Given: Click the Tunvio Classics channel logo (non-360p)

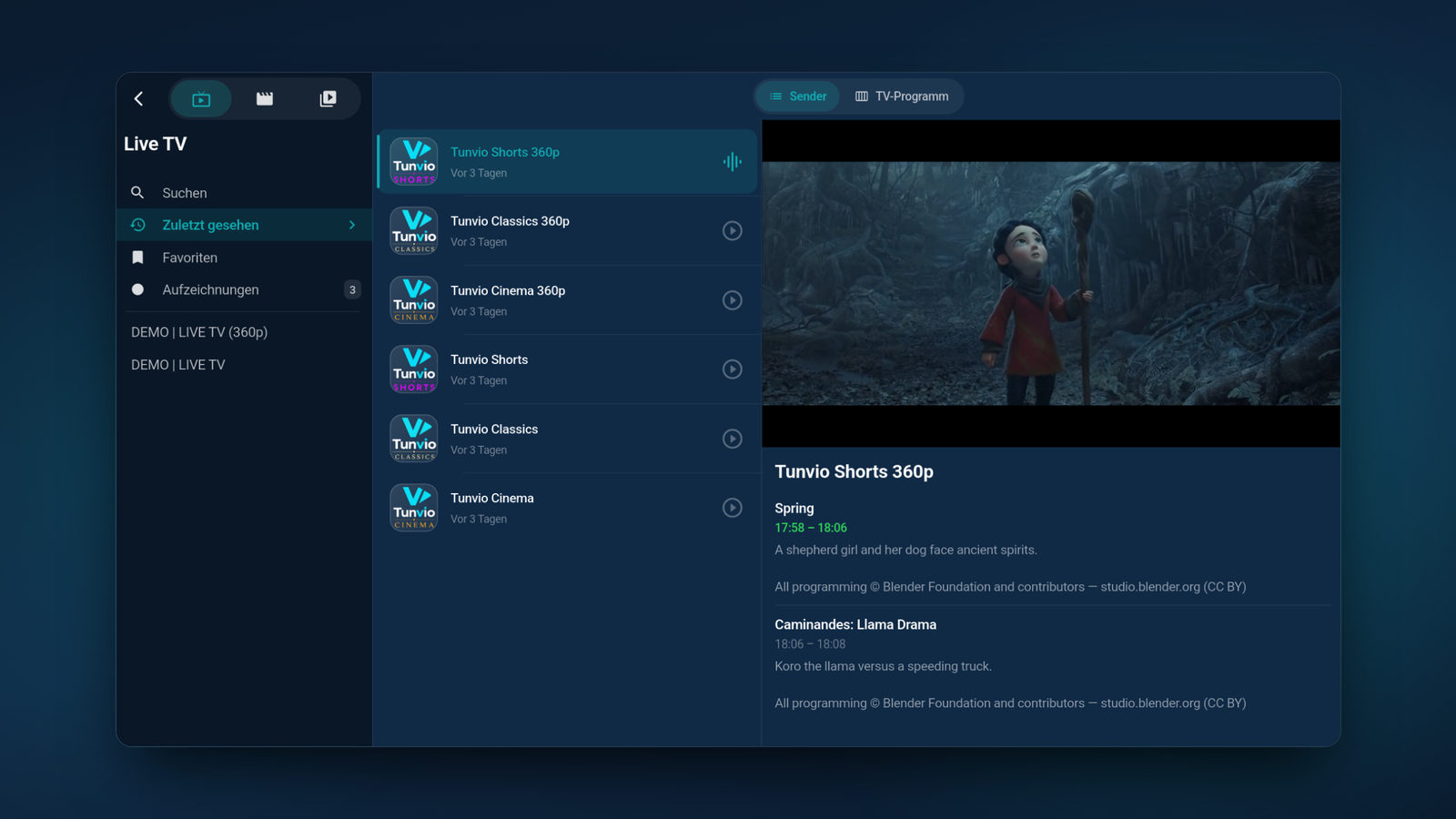Looking at the screenshot, I should [x=414, y=439].
